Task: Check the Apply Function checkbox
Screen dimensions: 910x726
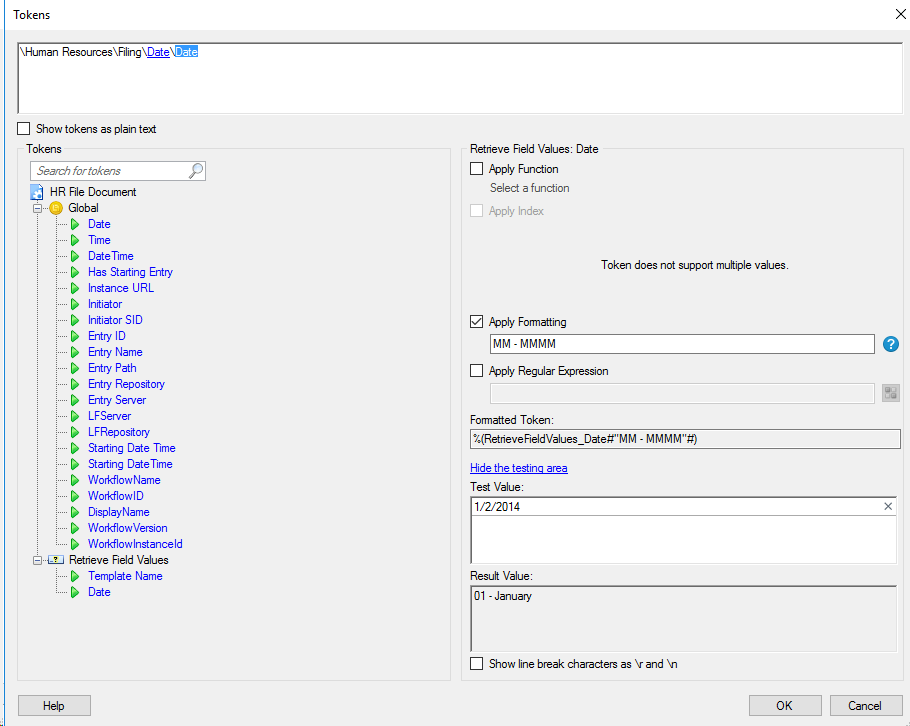Action: [x=477, y=169]
